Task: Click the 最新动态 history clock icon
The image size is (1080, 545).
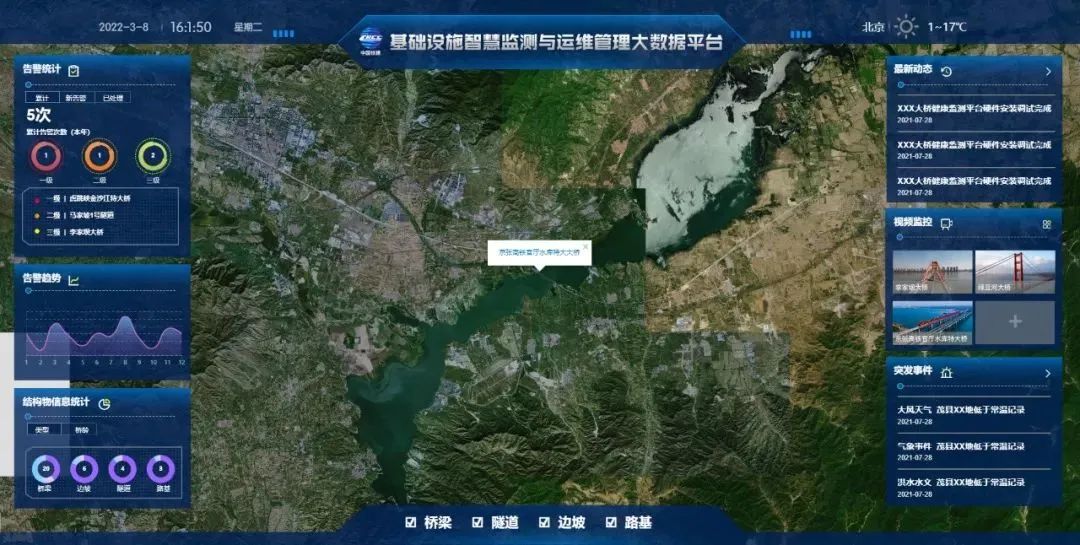Action: click(x=946, y=71)
